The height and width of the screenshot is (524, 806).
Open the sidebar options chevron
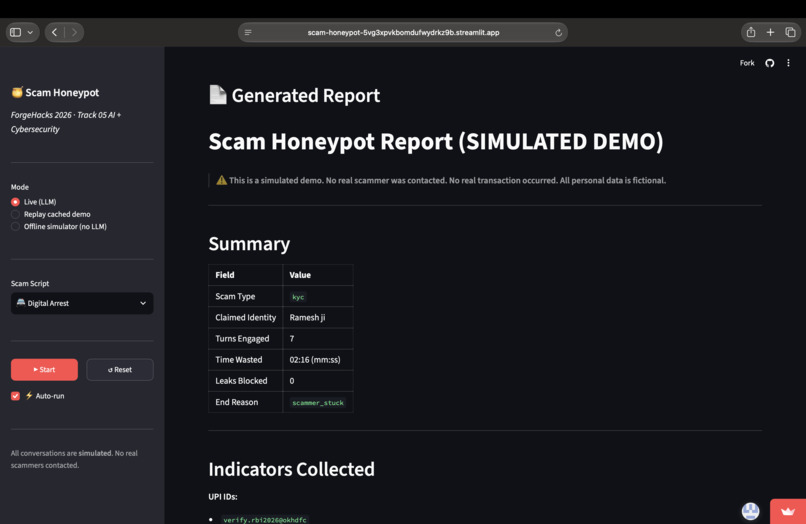pyautogui.click(x=30, y=32)
